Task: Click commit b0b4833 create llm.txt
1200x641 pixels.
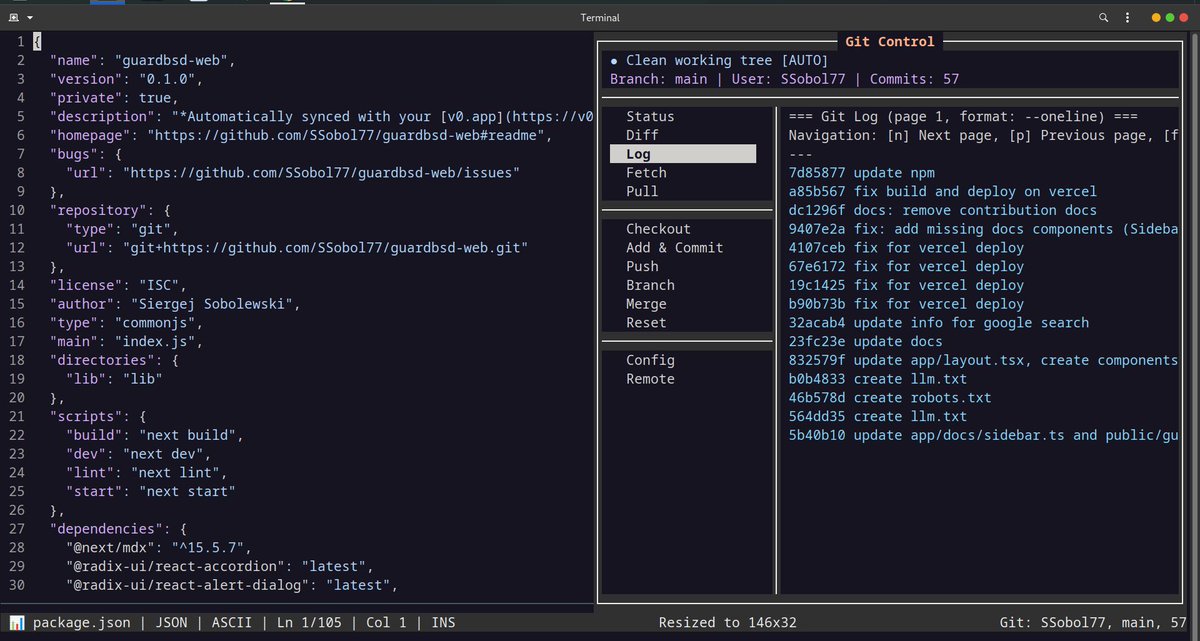Action: coord(877,379)
